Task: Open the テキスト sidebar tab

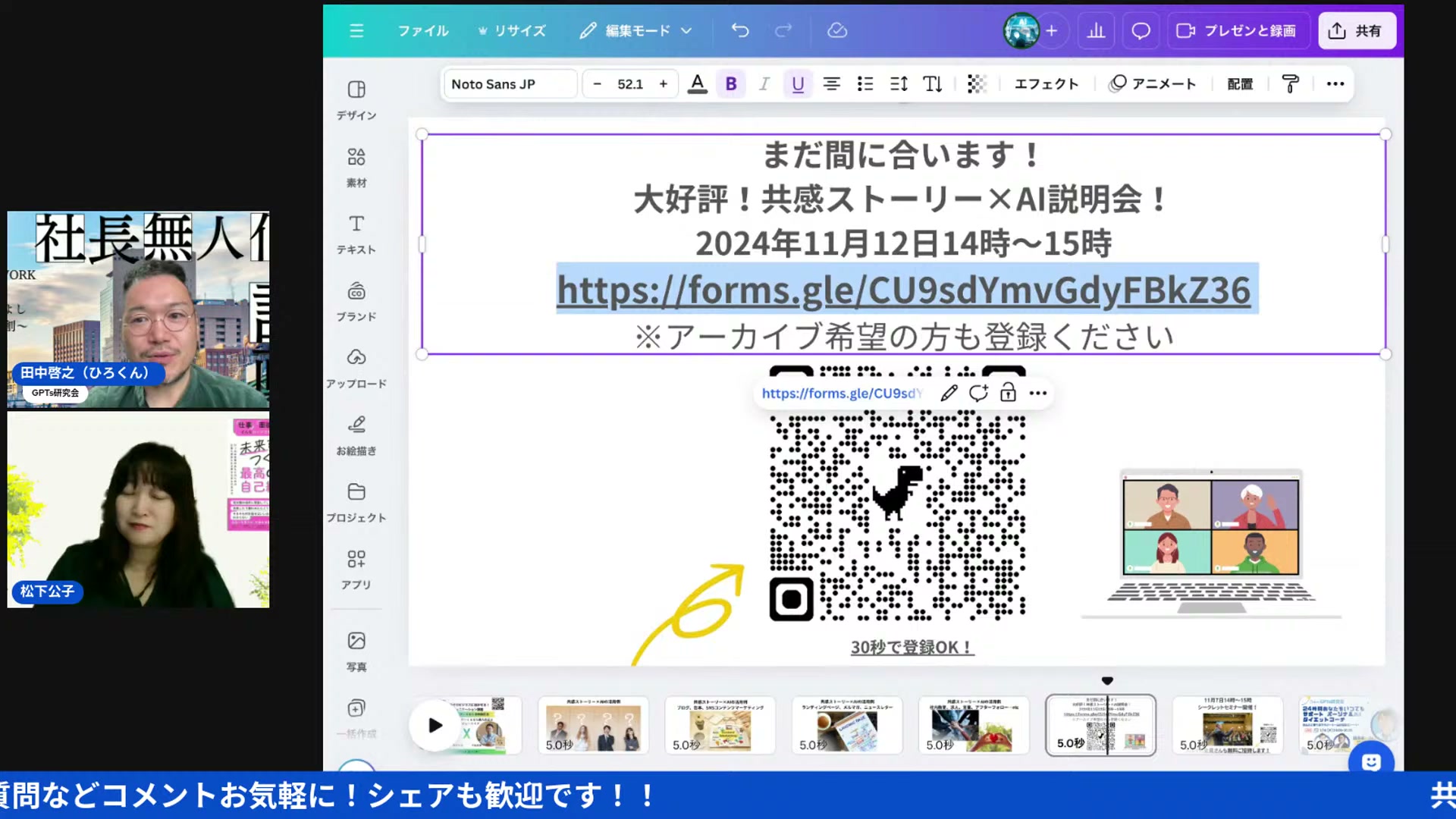Action: point(356,234)
